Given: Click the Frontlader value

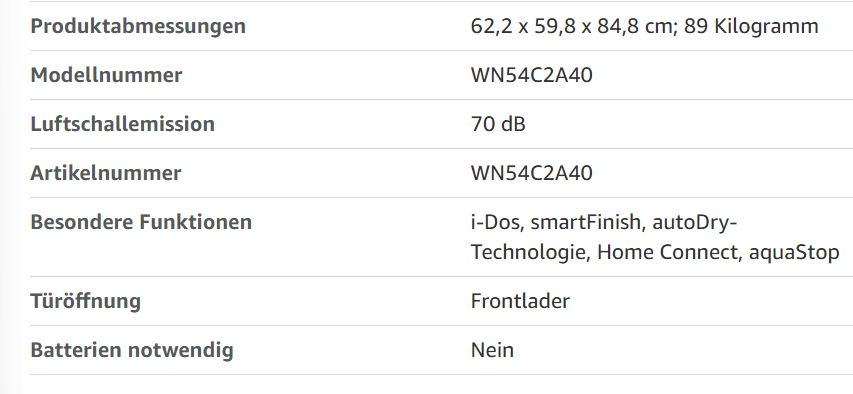Looking at the screenshot, I should 520,301.
